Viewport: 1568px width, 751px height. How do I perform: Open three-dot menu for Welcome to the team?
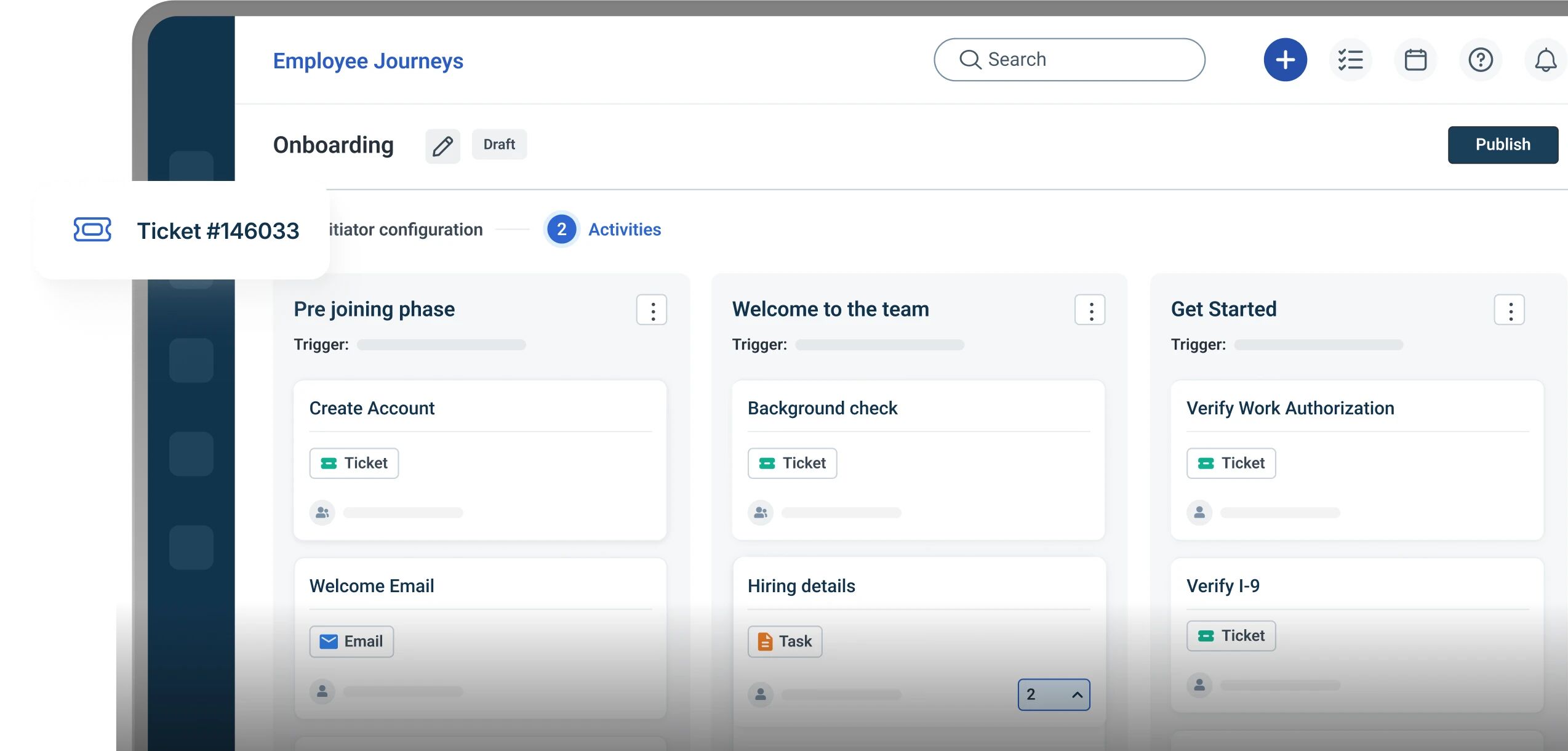point(1090,310)
